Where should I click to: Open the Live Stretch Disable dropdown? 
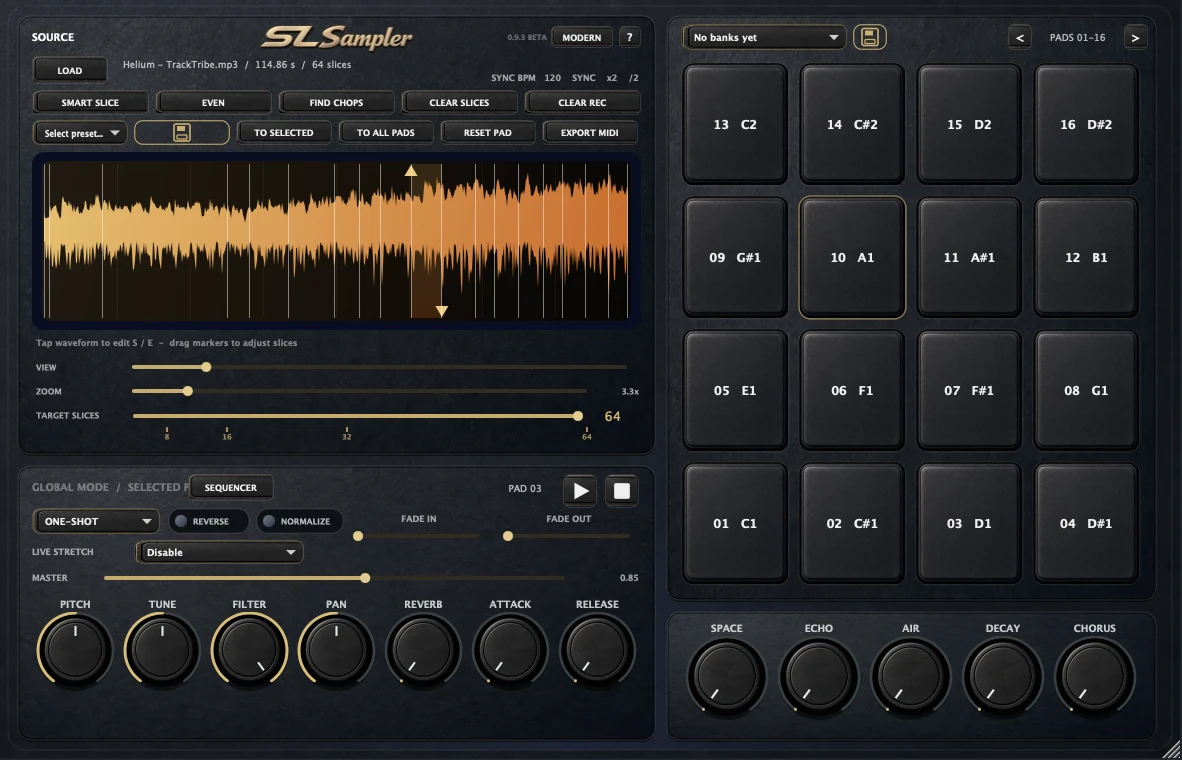point(219,552)
